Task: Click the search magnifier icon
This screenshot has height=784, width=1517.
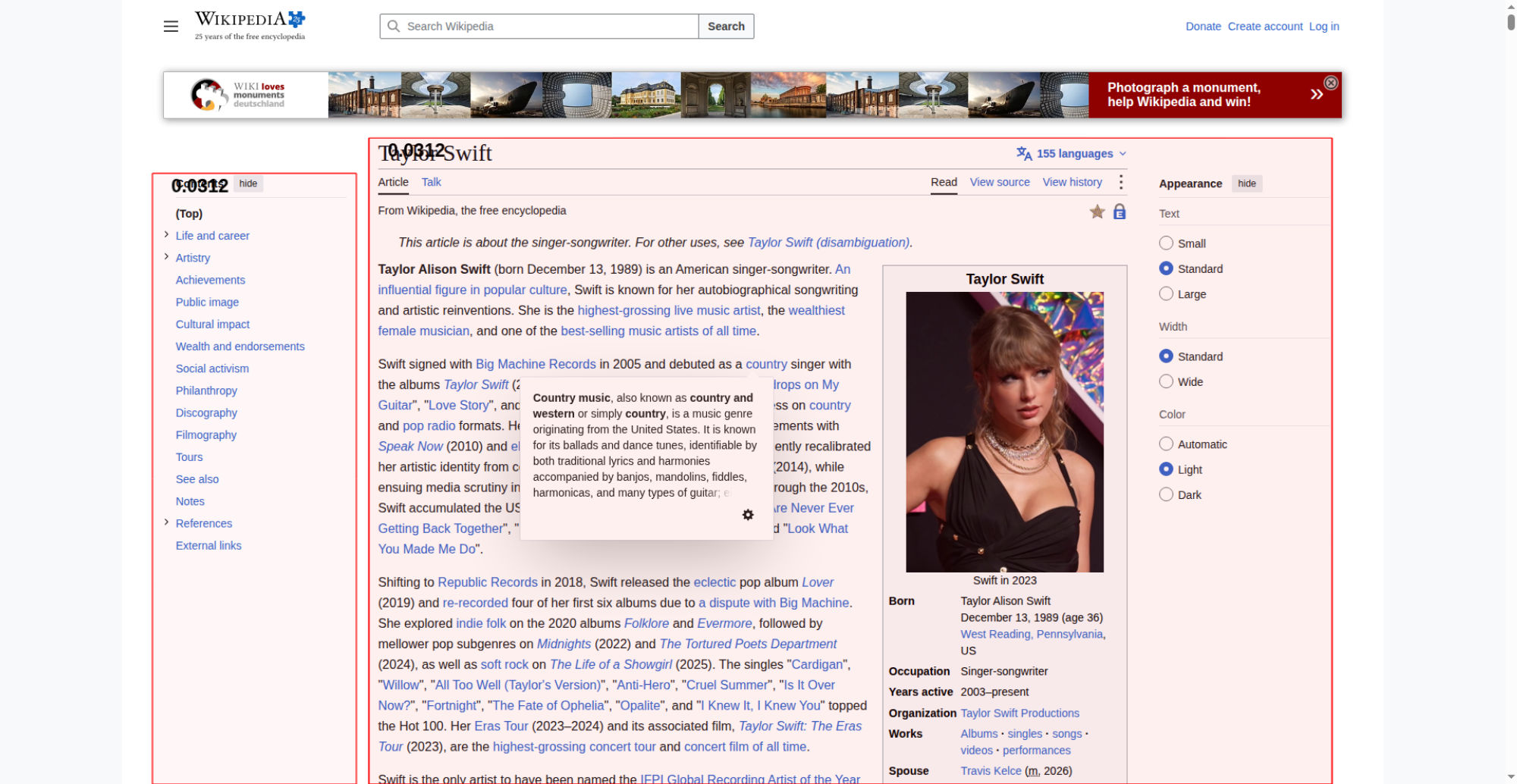Action: point(393,27)
